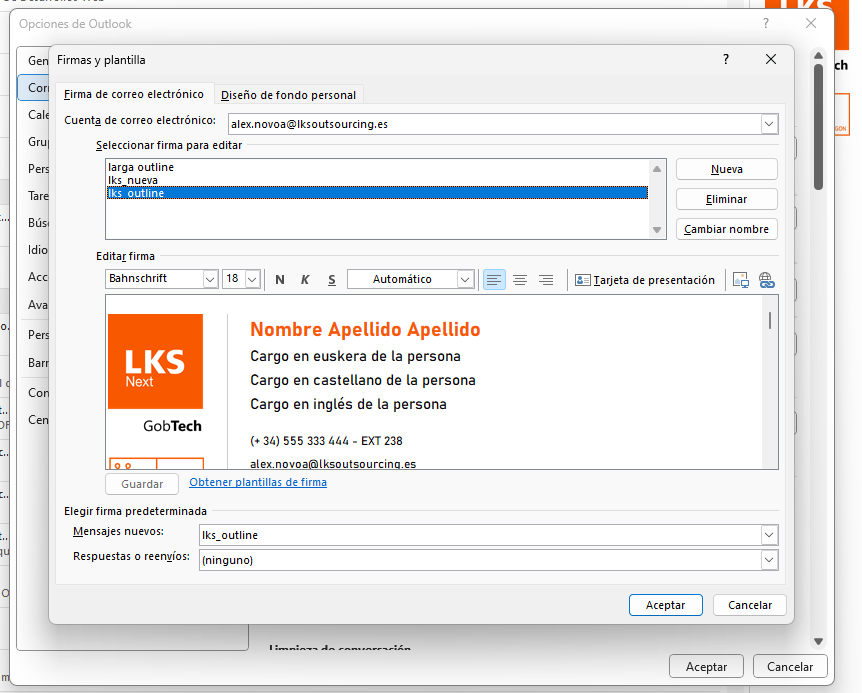Image resolution: width=862 pixels, height=693 pixels.
Task: Open the font size 18 dropdown
Action: [252, 279]
